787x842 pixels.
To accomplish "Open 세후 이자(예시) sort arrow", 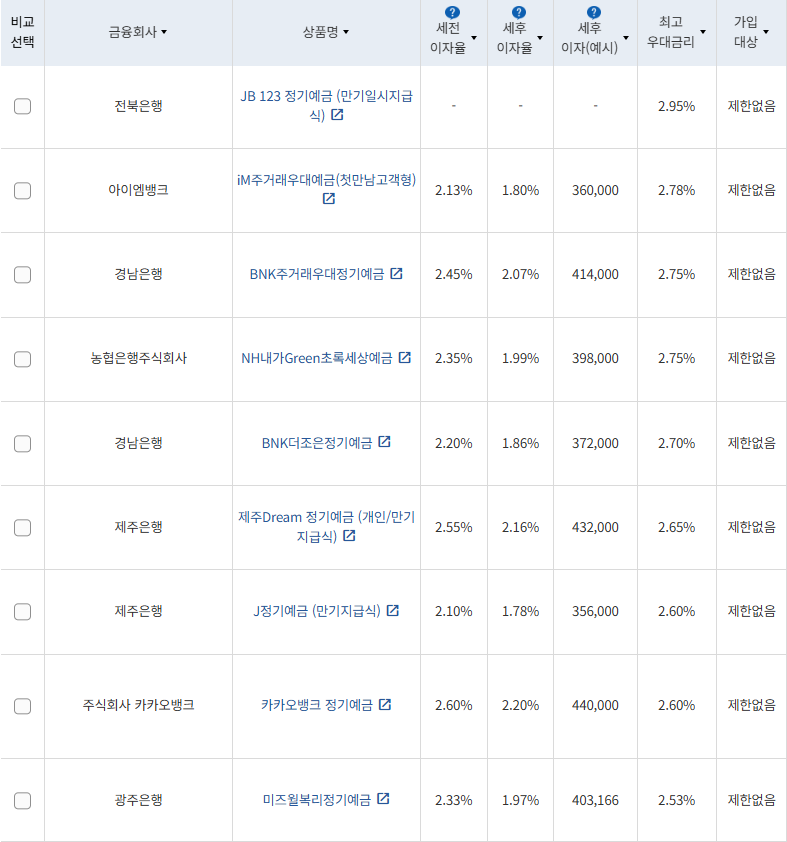I will 626,38.
